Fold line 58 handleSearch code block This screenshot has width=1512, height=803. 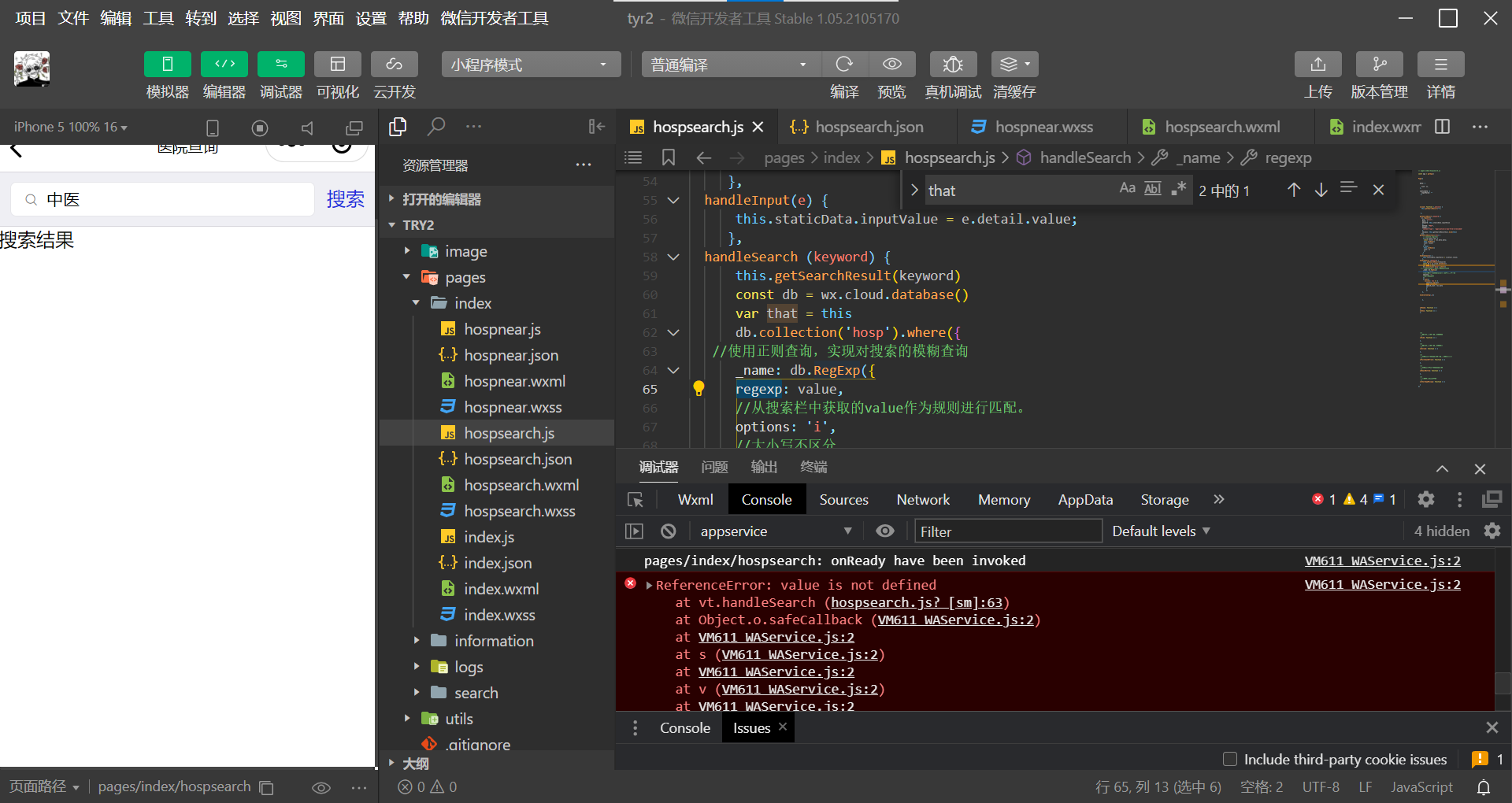[x=673, y=257]
